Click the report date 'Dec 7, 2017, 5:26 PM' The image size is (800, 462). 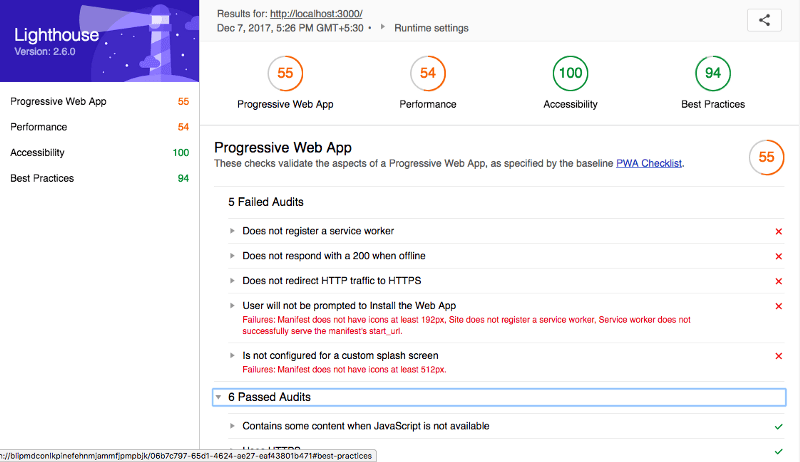click(x=290, y=28)
